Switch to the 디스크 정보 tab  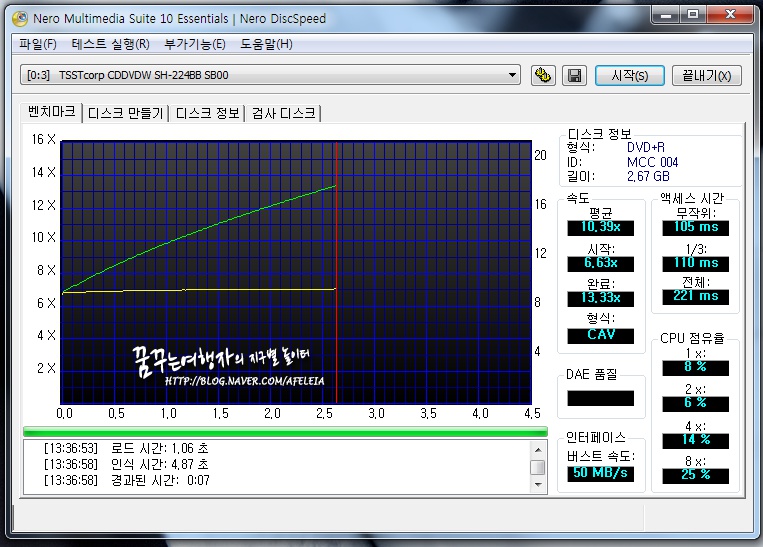[x=207, y=113]
